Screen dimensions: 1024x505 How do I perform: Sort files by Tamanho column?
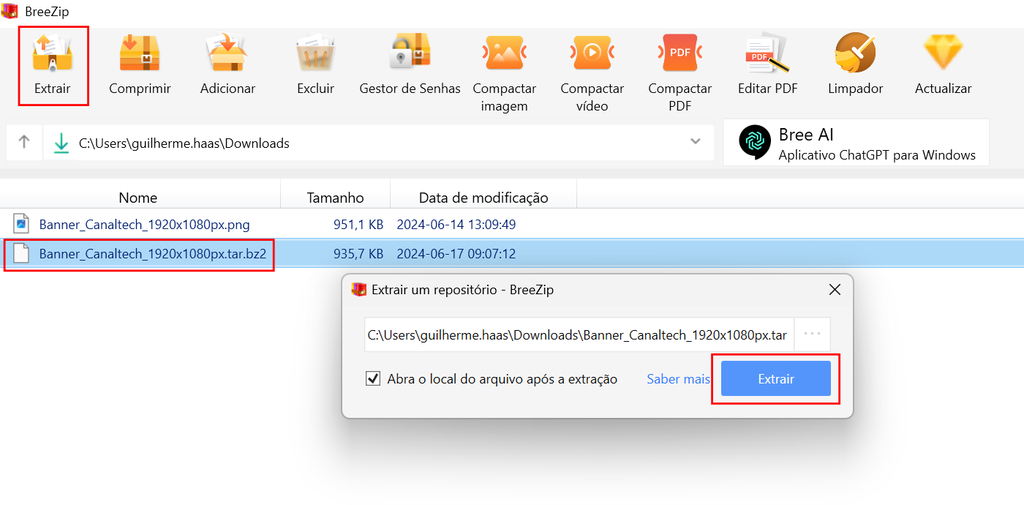(336, 197)
